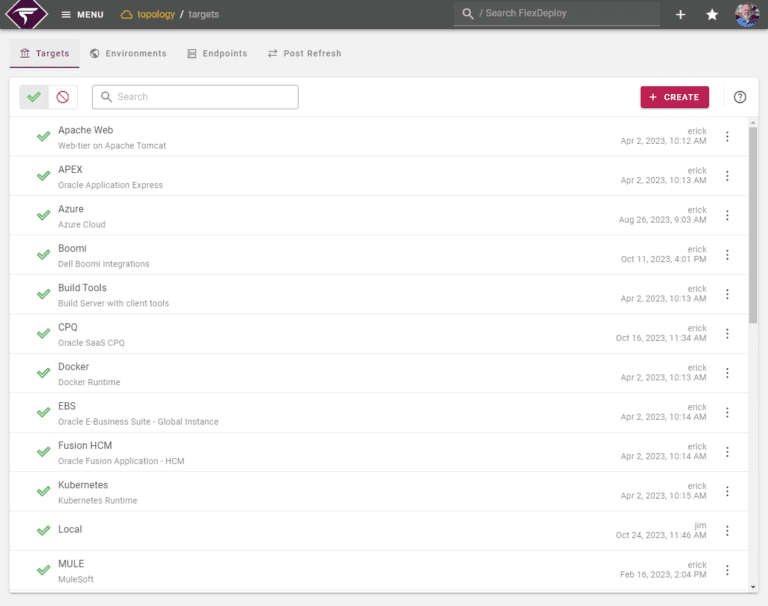Click Local active status checkmark
This screenshot has height=606, width=768.
(x=44, y=531)
